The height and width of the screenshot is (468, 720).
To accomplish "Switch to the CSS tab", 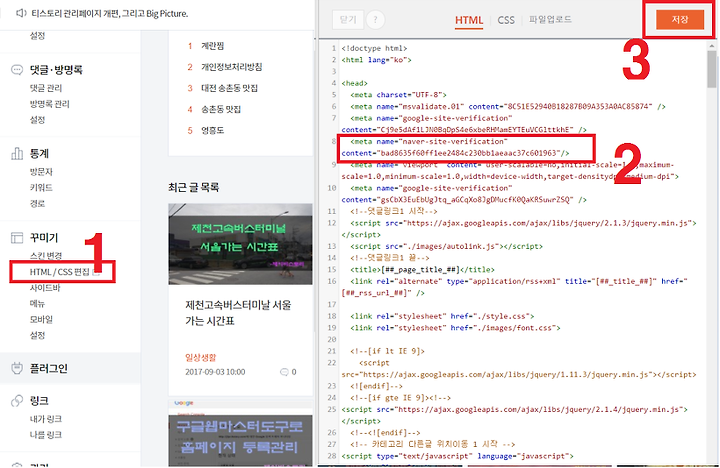I will coord(506,20).
